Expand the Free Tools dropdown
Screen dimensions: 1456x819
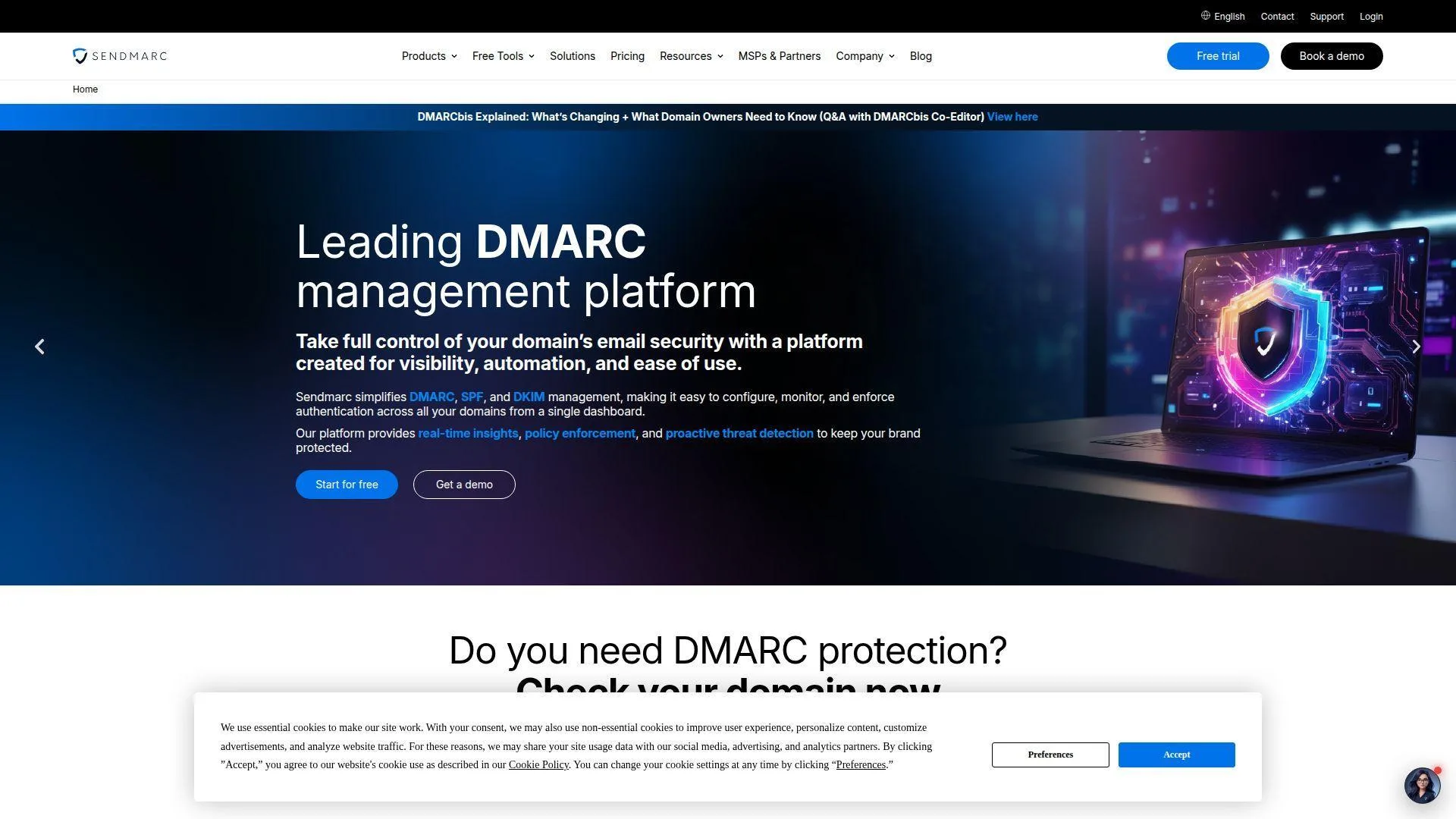504,56
